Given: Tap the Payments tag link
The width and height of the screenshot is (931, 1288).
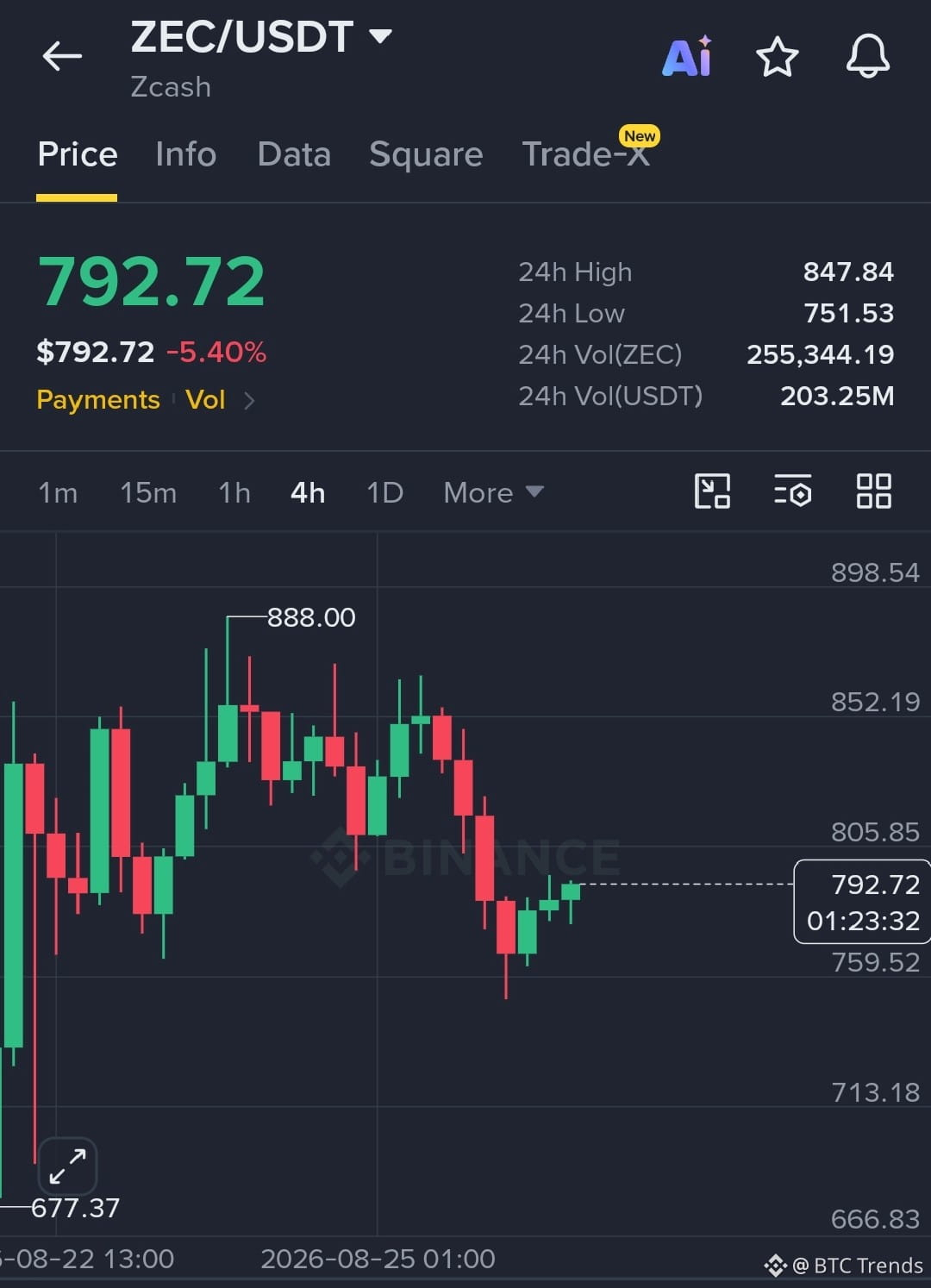Looking at the screenshot, I should 98,400.
